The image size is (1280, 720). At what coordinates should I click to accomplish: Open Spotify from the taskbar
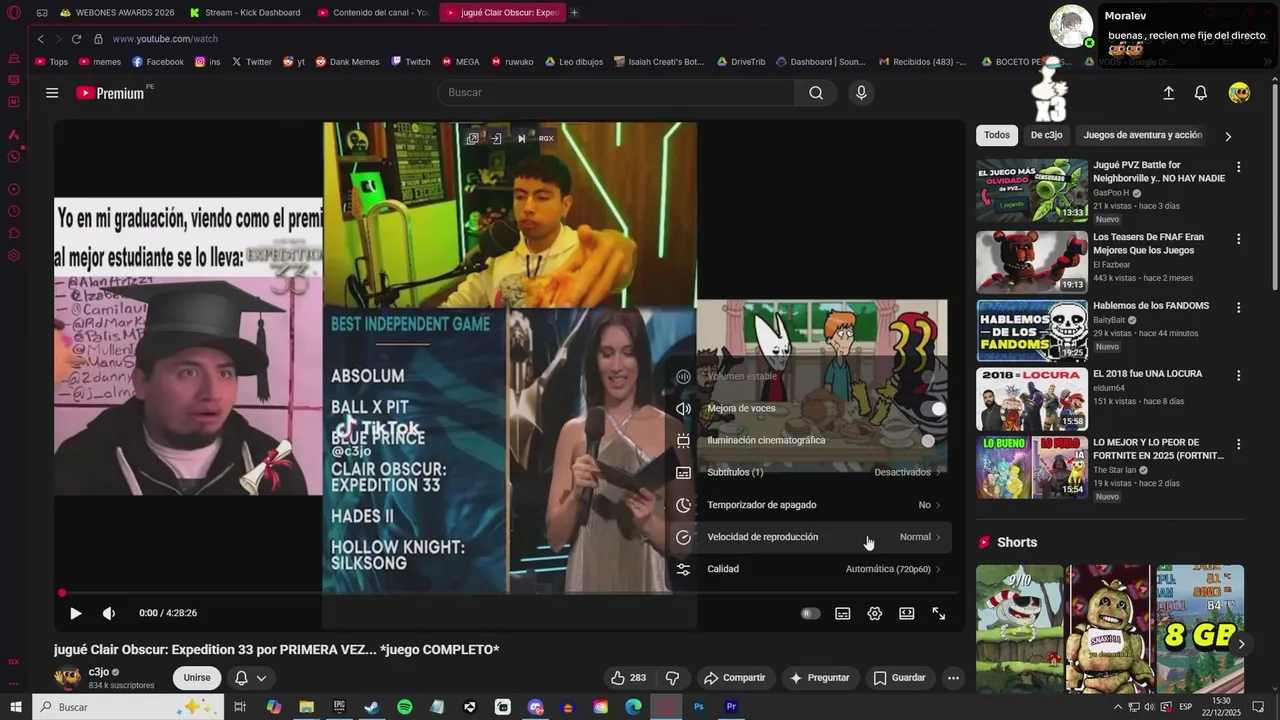coord(405,707)
